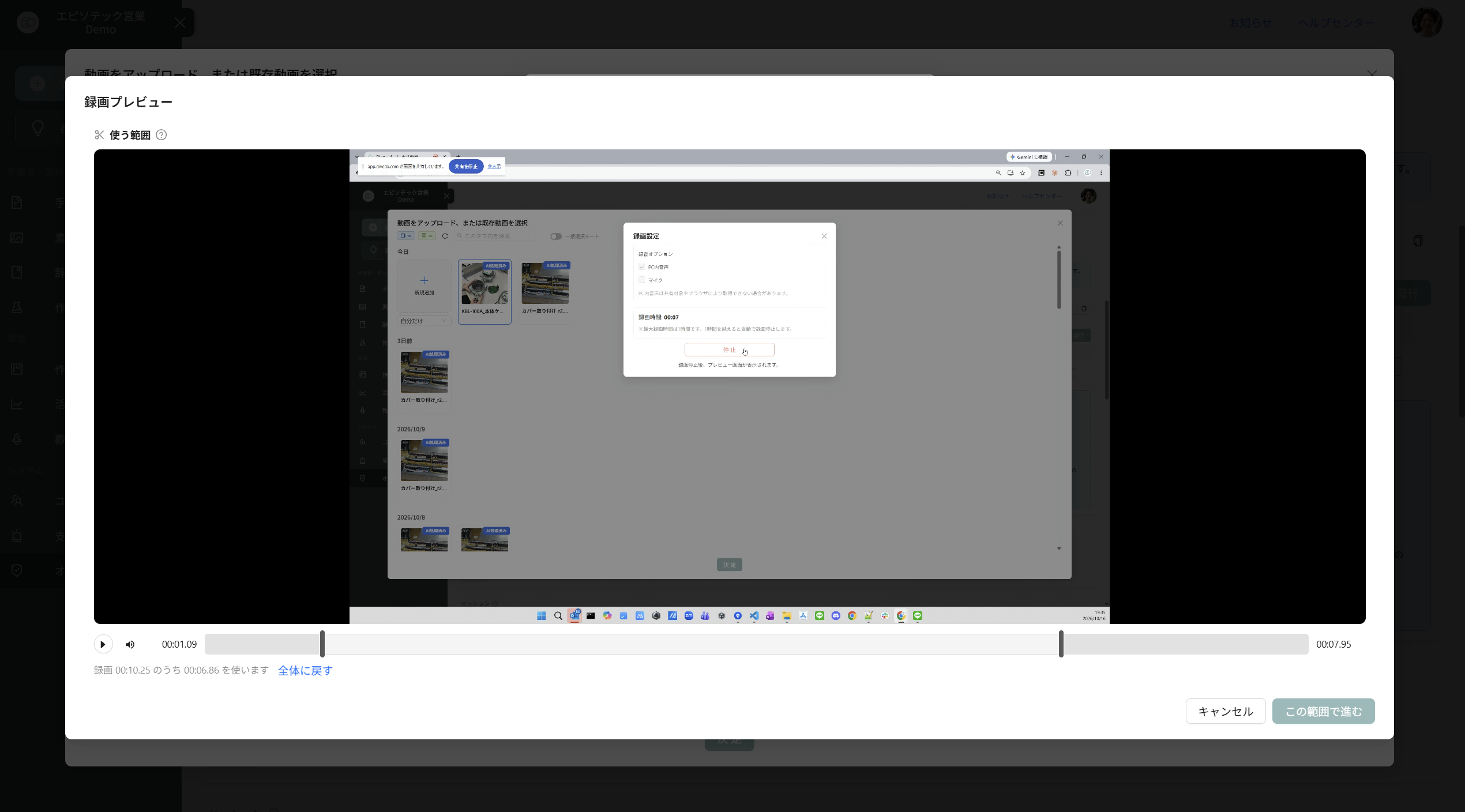Play the recorded preview video

(x=103, y=644)
